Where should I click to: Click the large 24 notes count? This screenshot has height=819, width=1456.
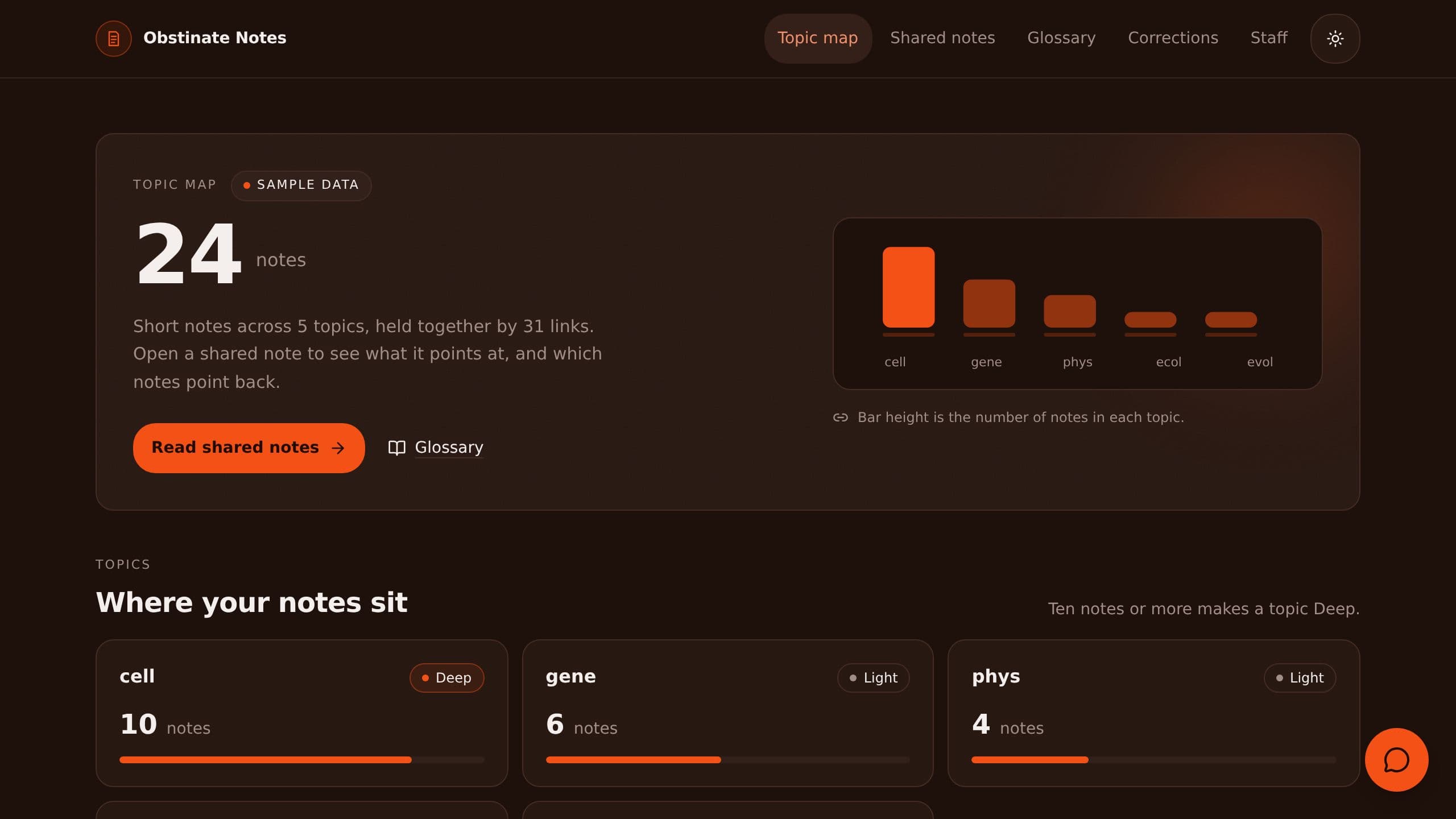[189, 254]
